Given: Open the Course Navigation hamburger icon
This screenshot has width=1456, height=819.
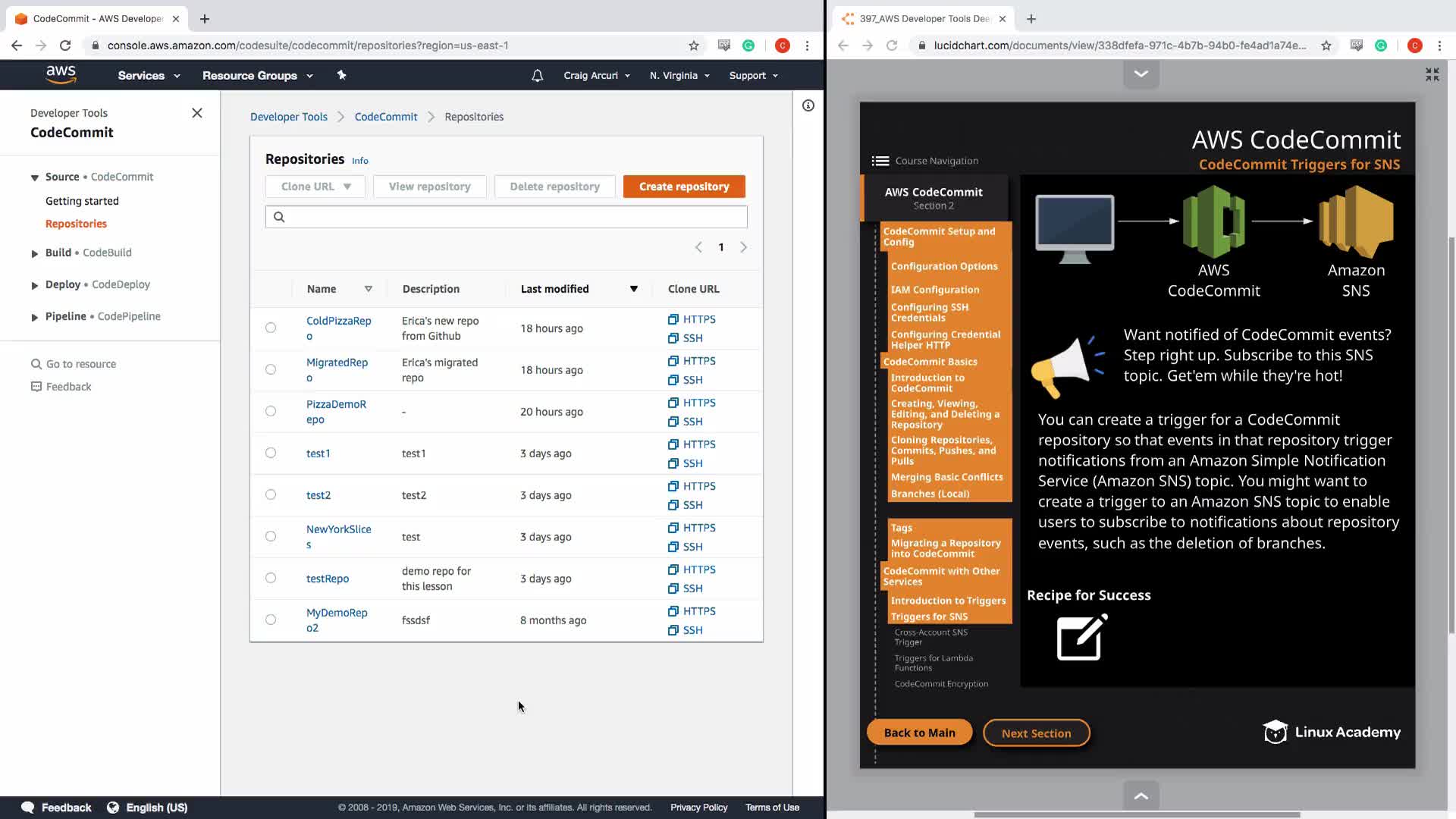Looking at the screenshot, I should 880,161.
